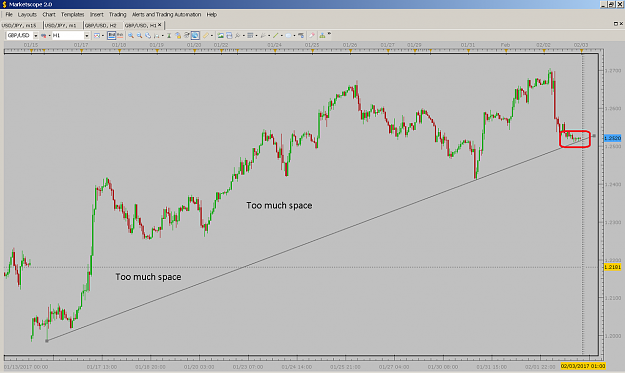
Task: Toggle the Ask price button
Action: click(120, 35)
